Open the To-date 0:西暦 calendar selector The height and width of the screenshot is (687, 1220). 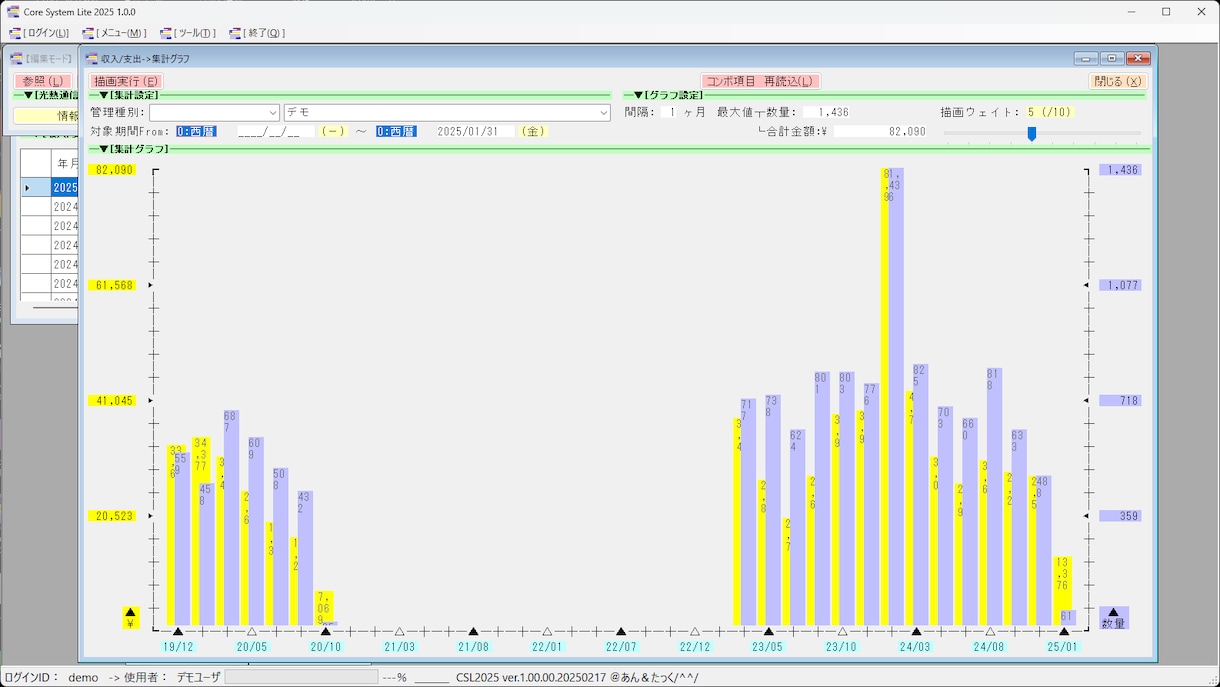coord(396,131)
